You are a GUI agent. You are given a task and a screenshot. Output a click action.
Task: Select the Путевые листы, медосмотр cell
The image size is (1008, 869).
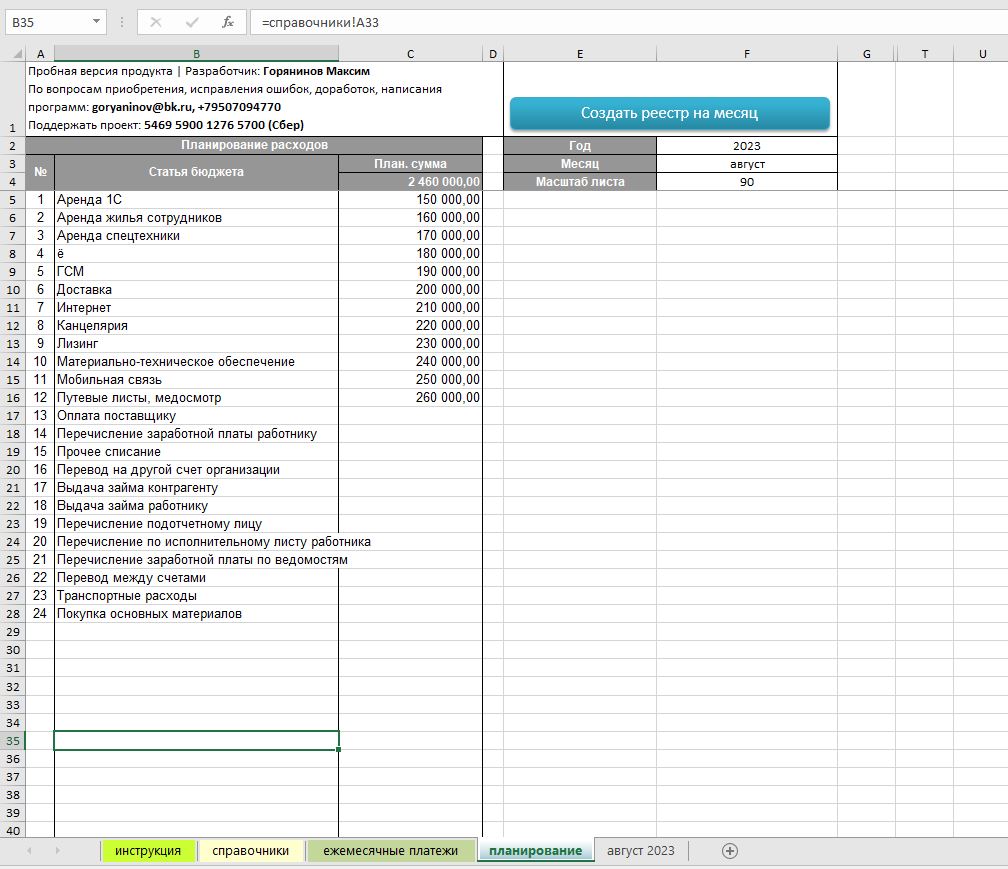[x=197, y=398]
